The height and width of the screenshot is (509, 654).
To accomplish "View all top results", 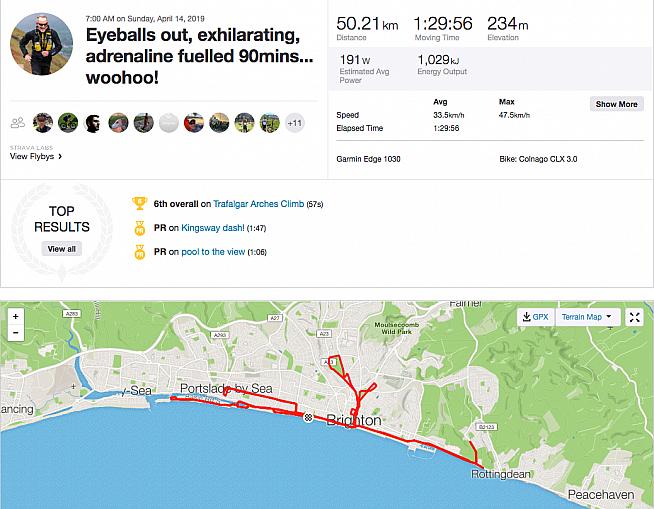I will [61, 249].
